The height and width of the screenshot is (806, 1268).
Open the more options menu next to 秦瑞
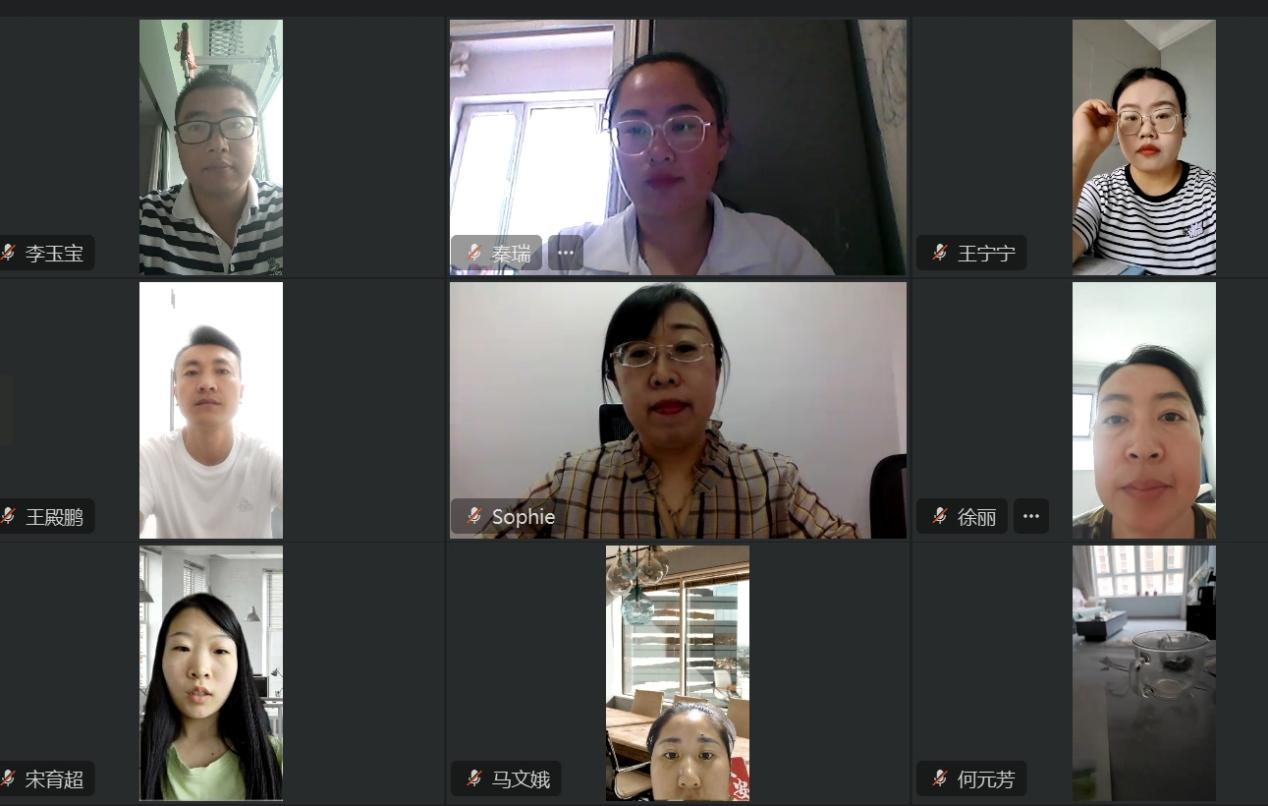(566, 253)
